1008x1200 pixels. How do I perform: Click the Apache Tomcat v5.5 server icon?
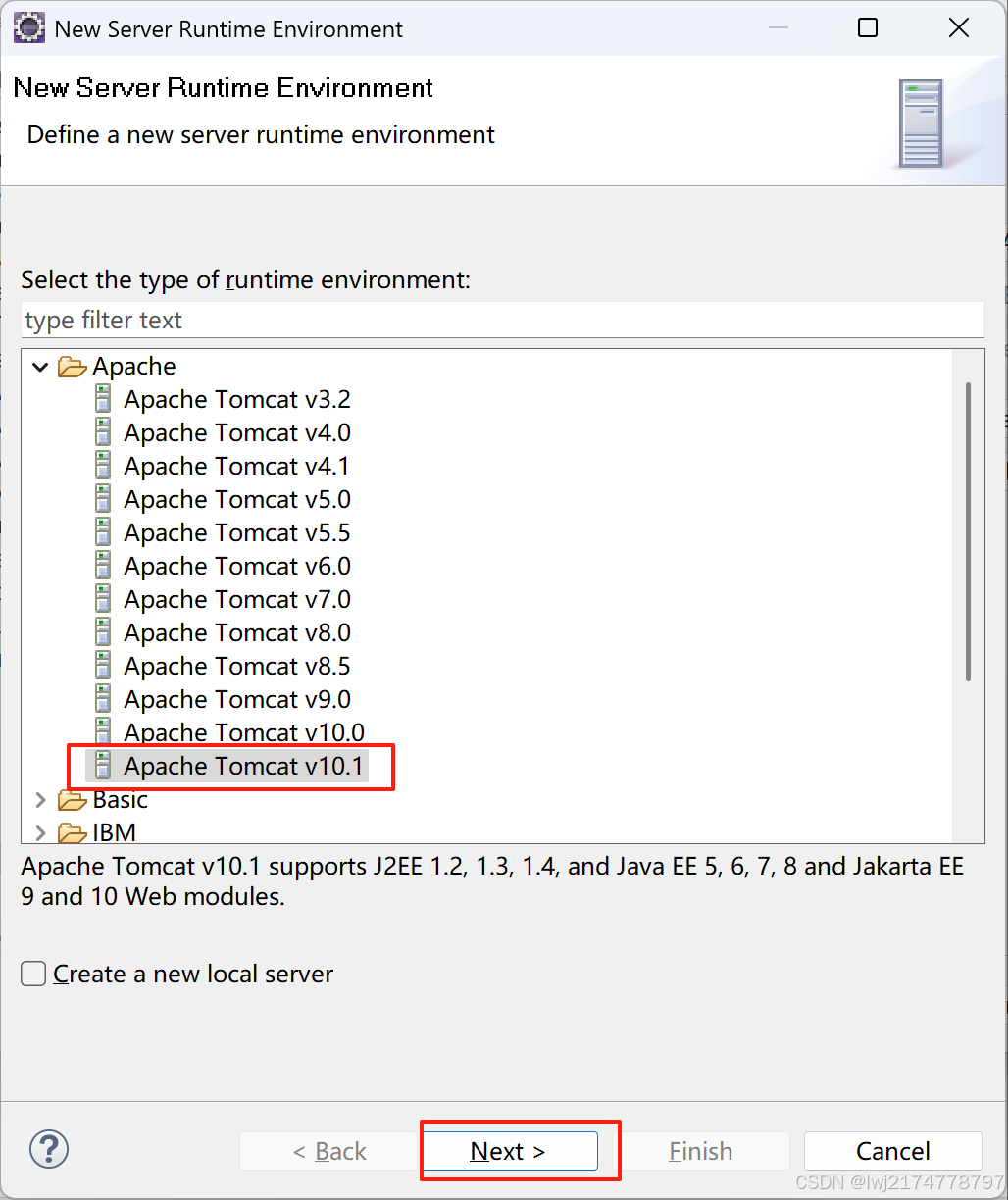pos(103,532)
